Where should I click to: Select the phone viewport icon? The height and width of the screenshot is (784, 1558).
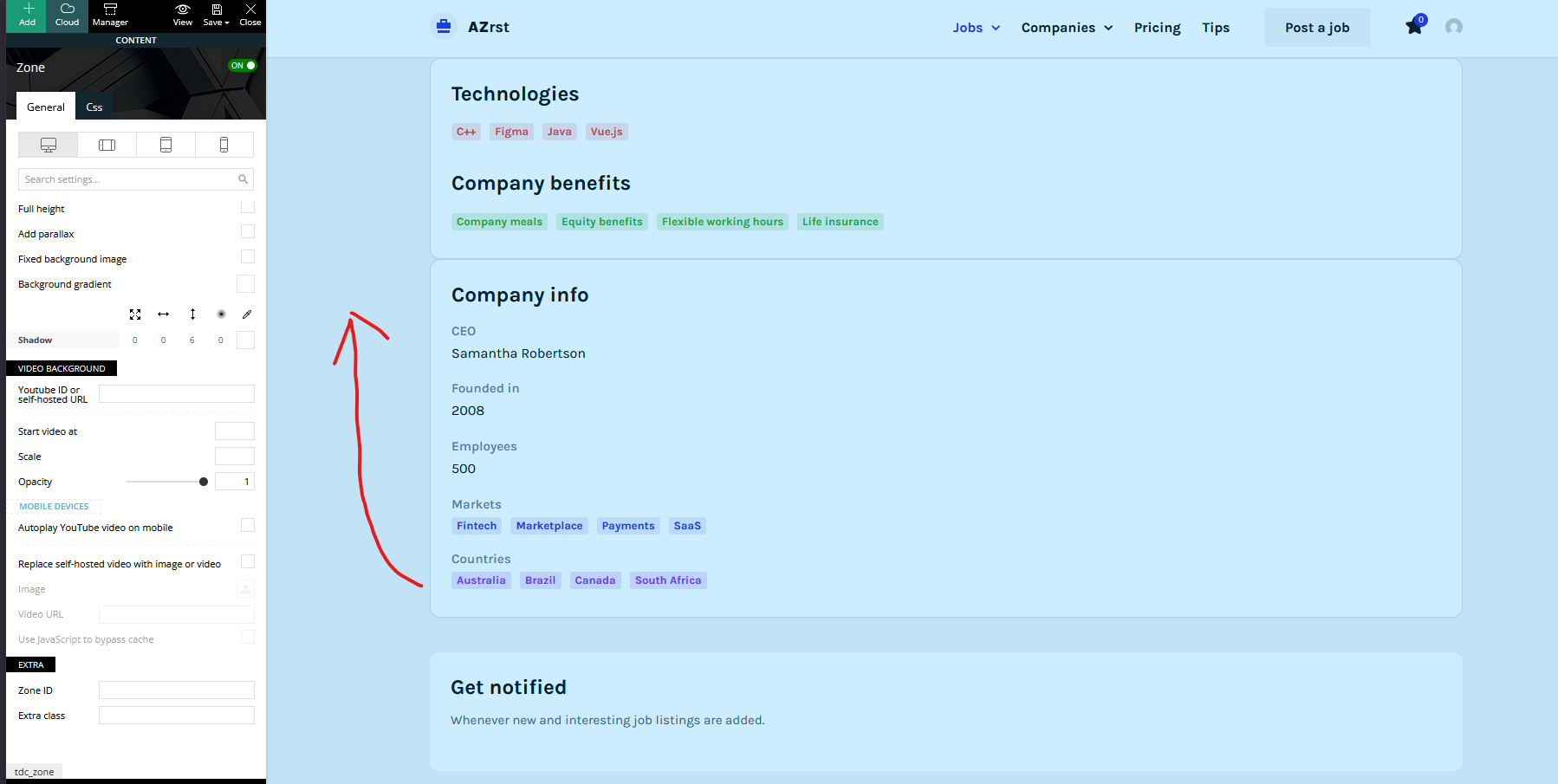point(224,145)
